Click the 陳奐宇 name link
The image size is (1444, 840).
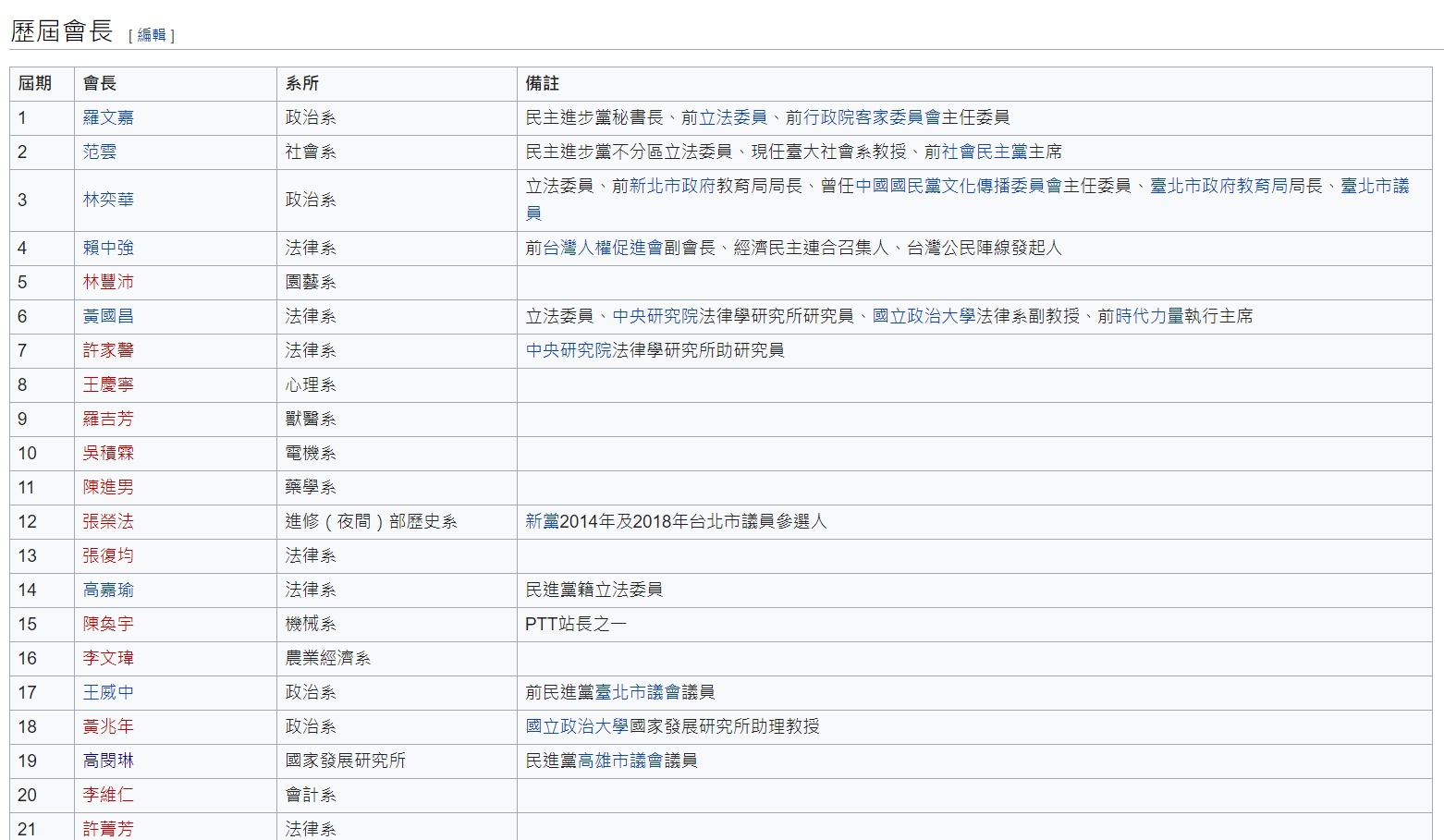point(108,624)
